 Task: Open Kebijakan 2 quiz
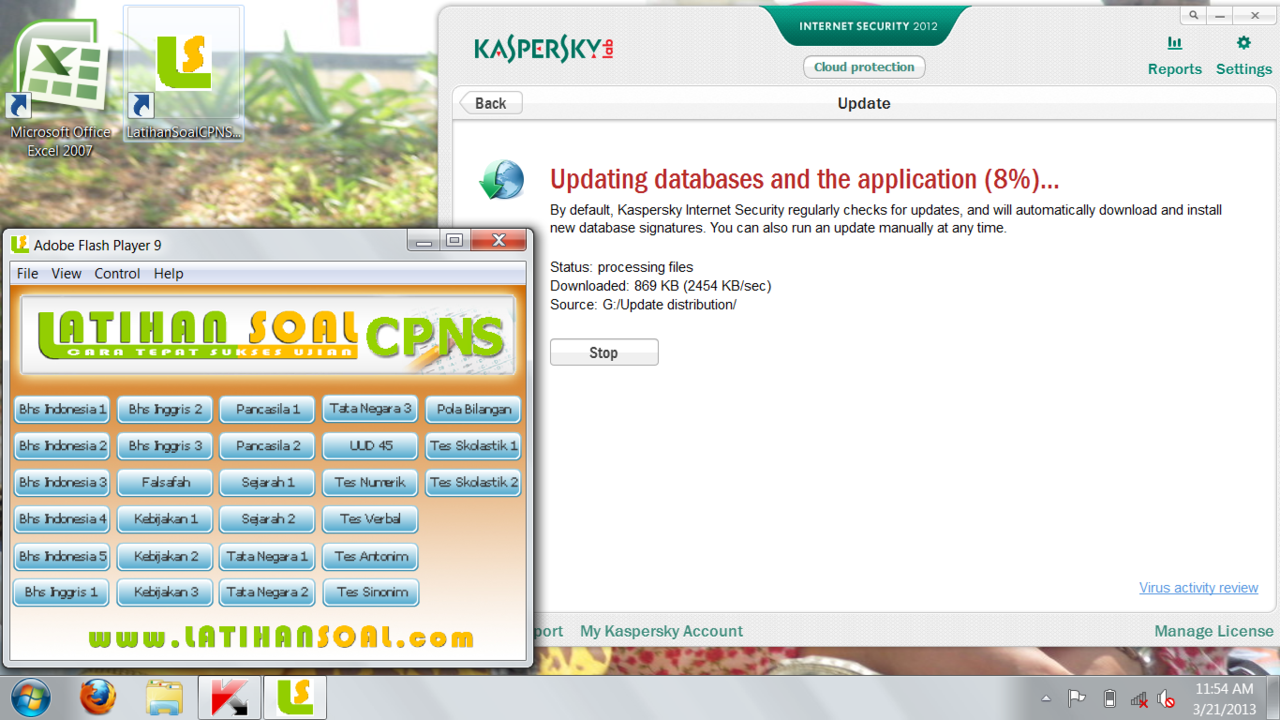tap(165, 556)
